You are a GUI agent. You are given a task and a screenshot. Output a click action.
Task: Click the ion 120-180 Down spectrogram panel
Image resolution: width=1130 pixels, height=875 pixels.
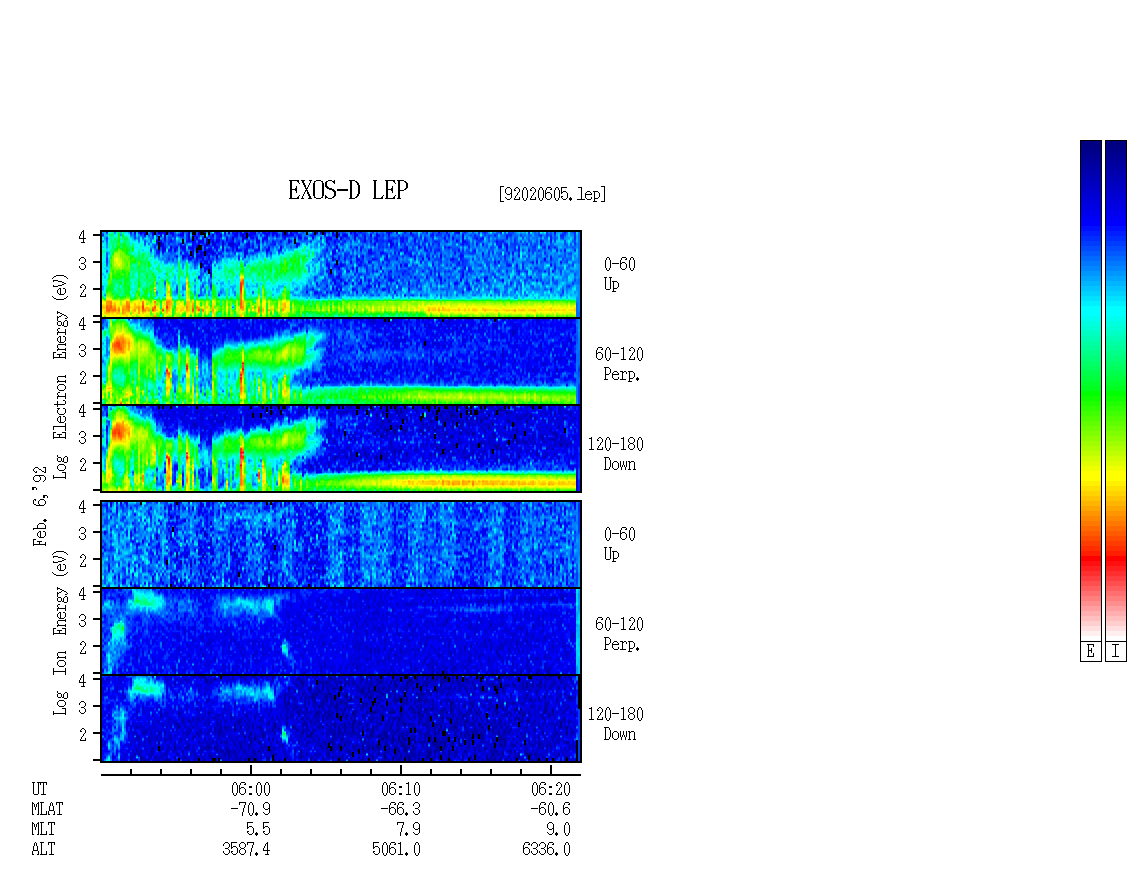pyautogui.click(x=341, y=719)
